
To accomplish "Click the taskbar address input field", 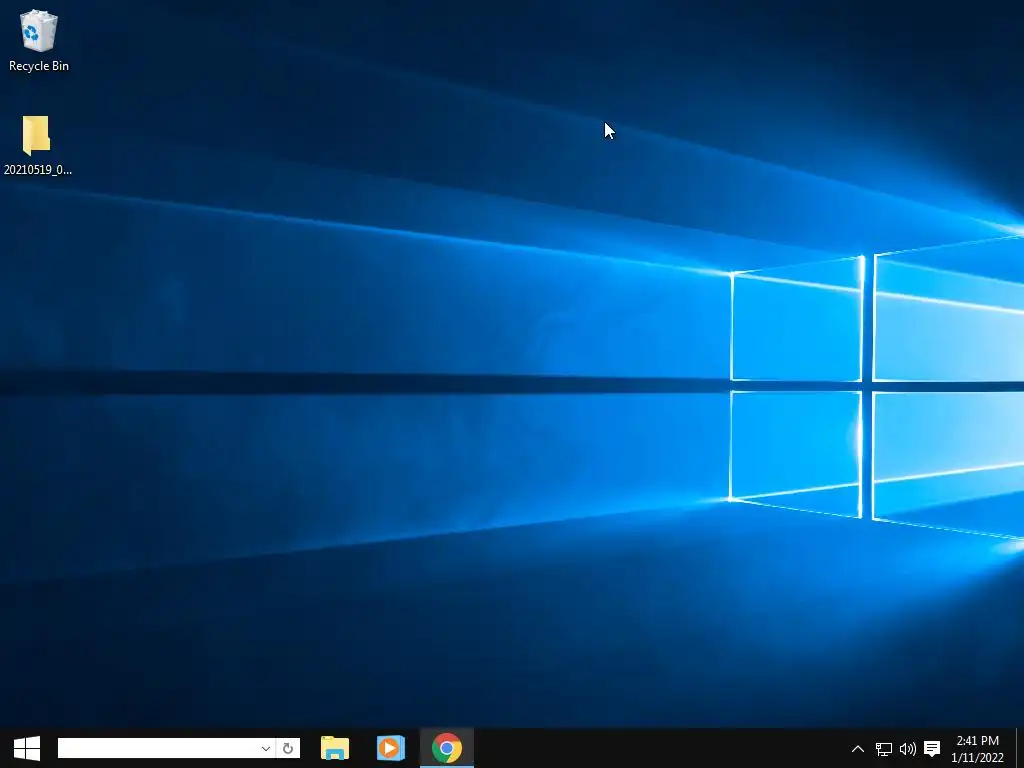I will (x=157, y=748).
